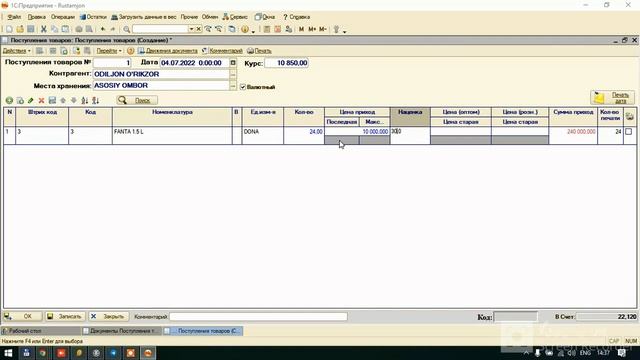Click the OK button

pyautogui.click(x=23, y=316)
